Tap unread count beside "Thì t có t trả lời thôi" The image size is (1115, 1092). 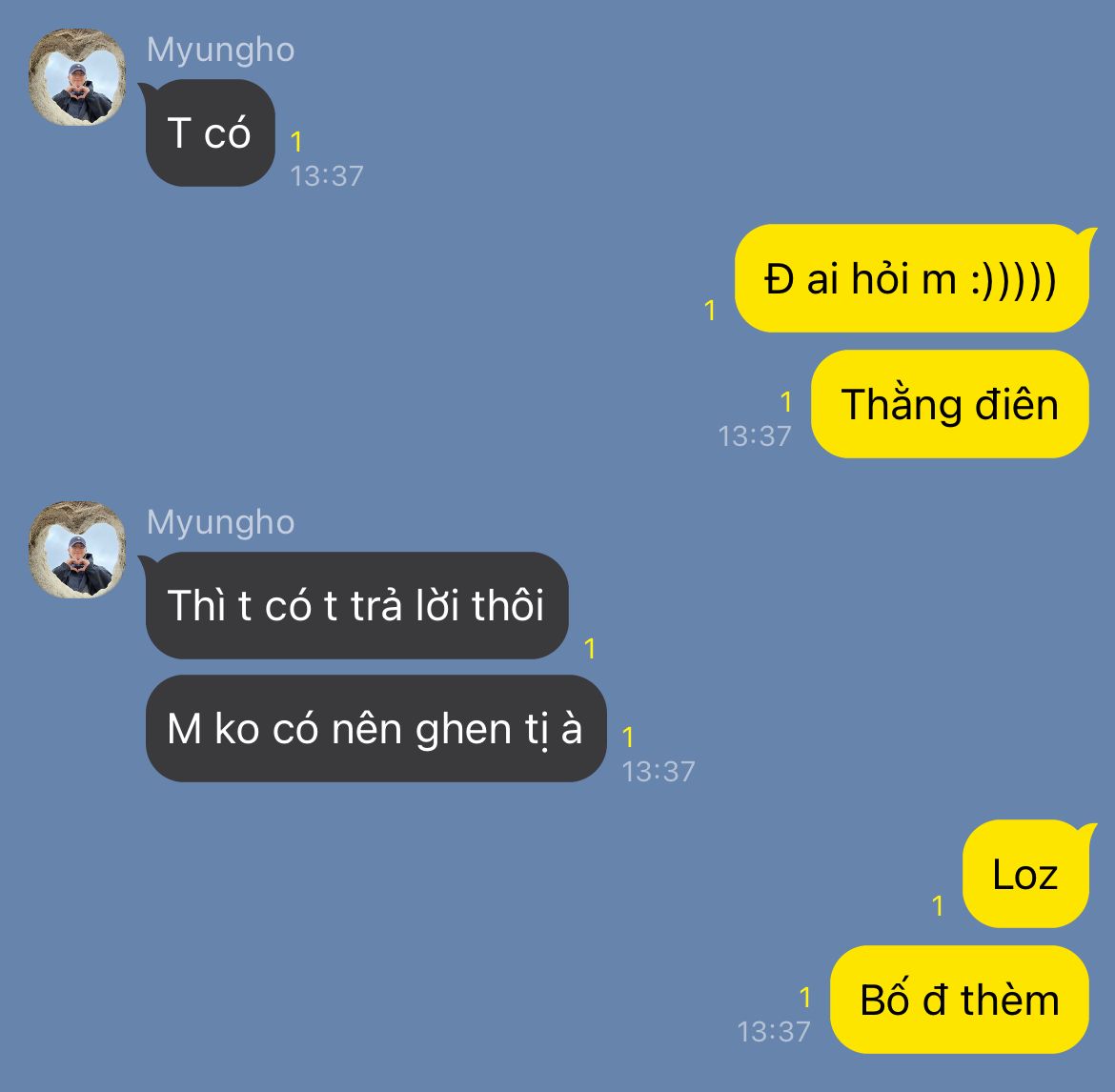point(590,648)
